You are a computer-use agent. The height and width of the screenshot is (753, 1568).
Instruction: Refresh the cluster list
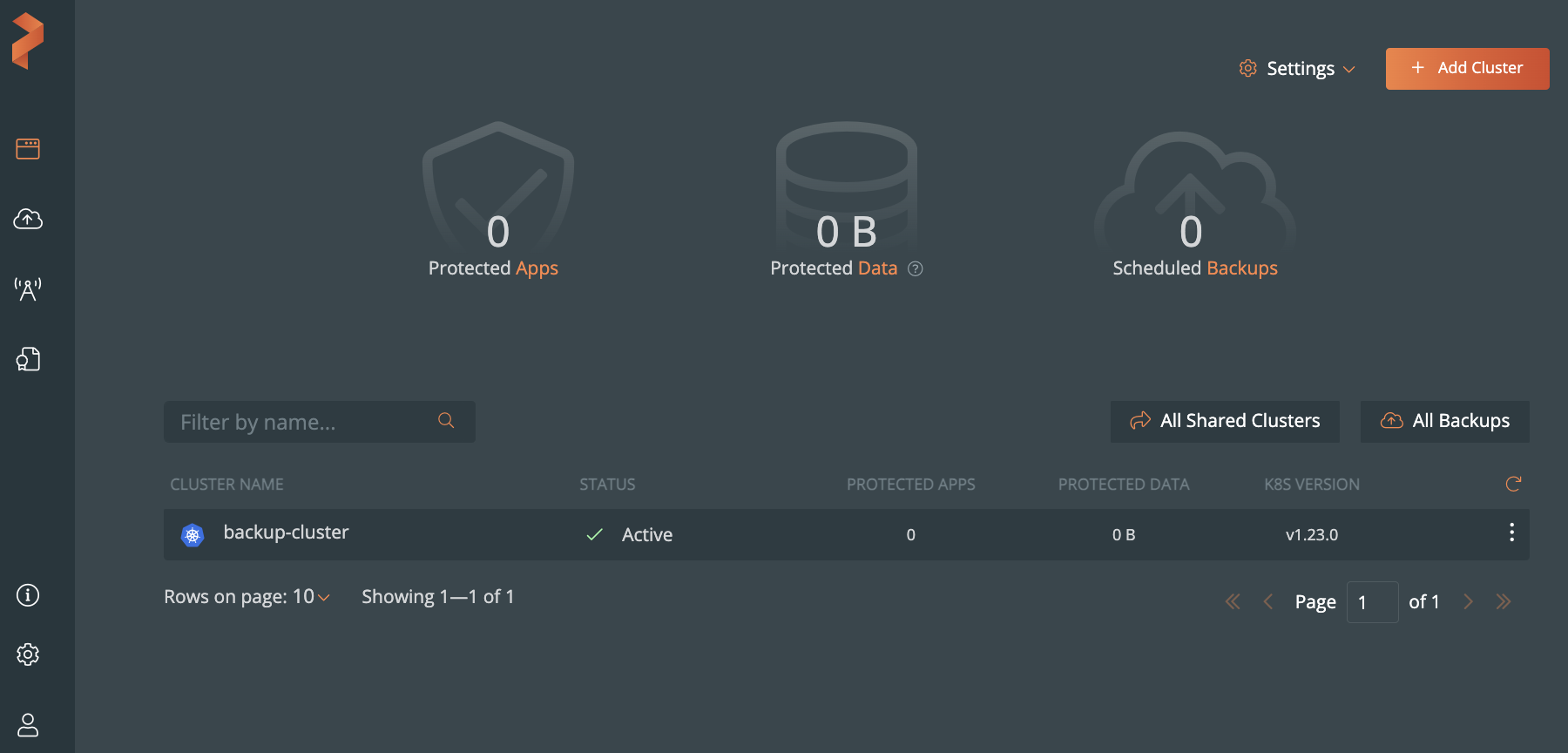(1513, 484)
